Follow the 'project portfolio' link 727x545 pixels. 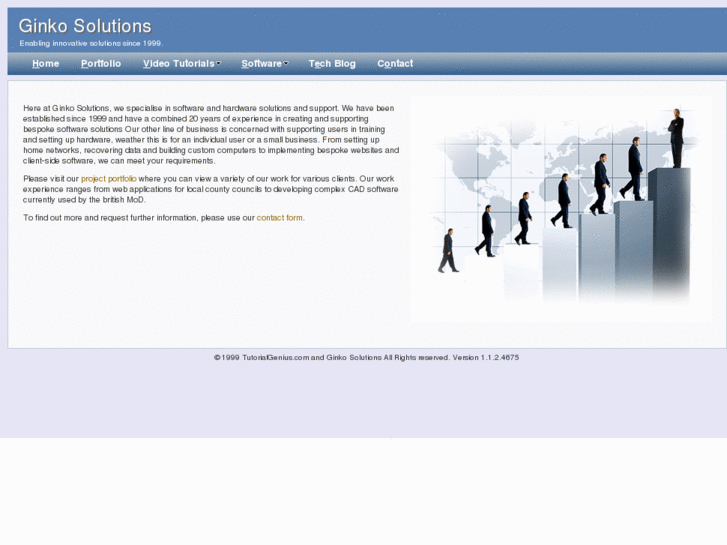pos(108,179)
